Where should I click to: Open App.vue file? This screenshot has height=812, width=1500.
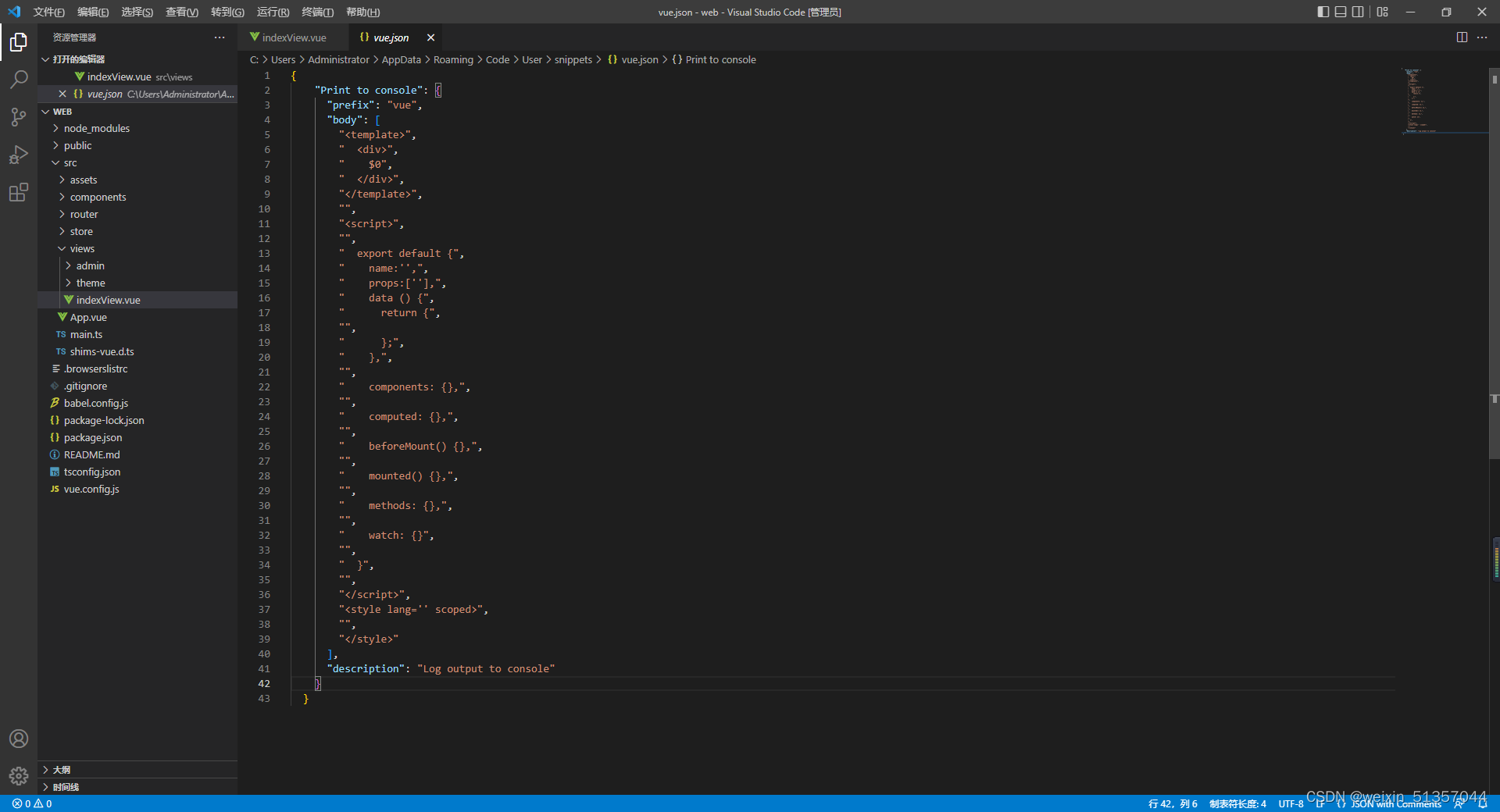point(137,317)
